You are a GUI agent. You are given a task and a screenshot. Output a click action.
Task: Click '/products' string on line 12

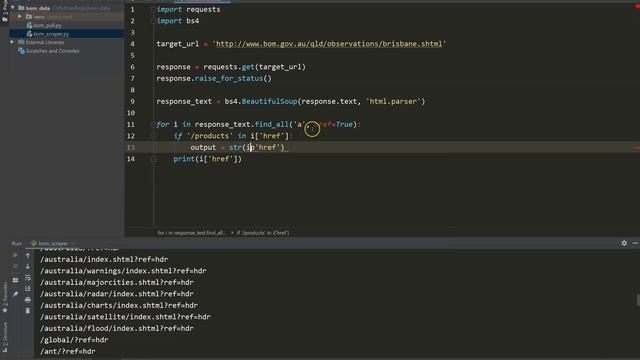[208, 136]
